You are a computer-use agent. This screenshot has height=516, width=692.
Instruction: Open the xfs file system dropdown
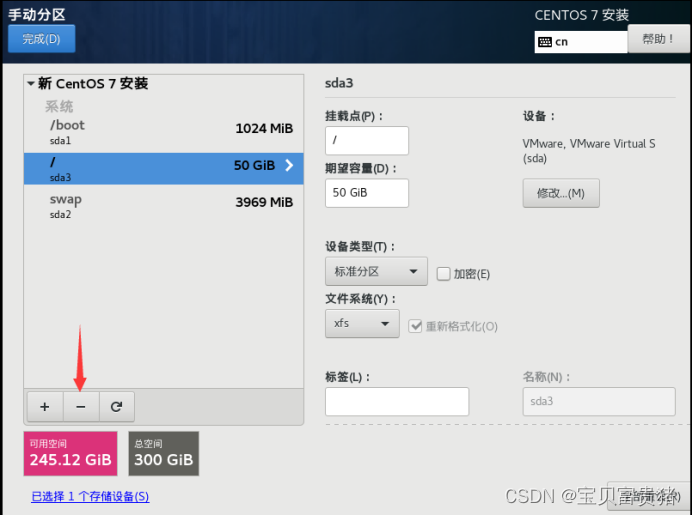tap(362, 324)
